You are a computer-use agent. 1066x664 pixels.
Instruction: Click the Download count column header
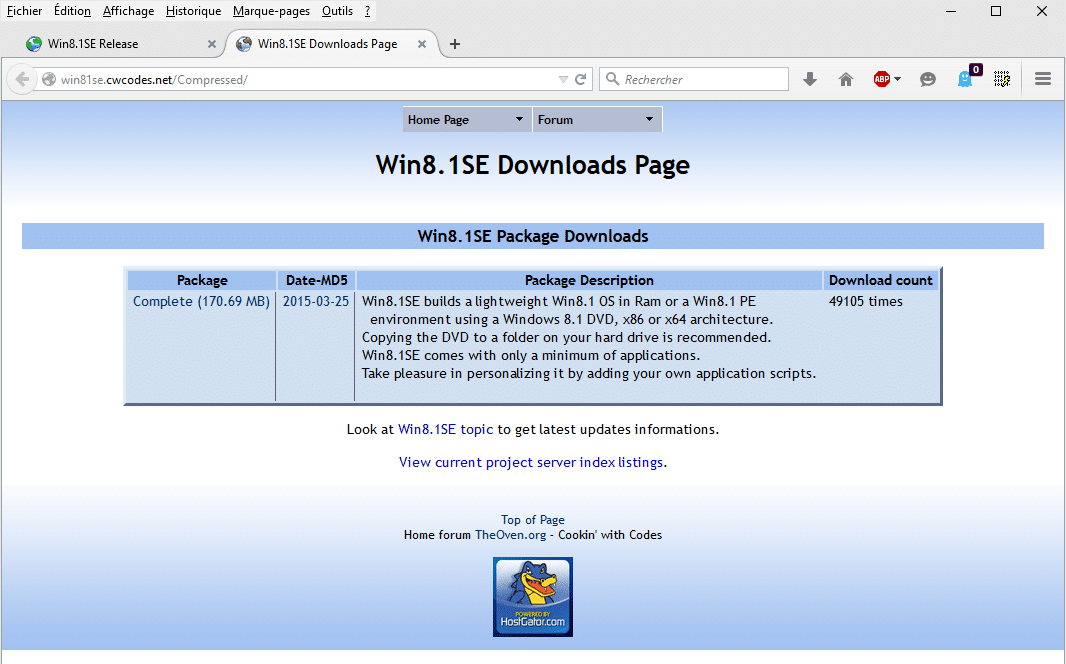coord(880,280)
